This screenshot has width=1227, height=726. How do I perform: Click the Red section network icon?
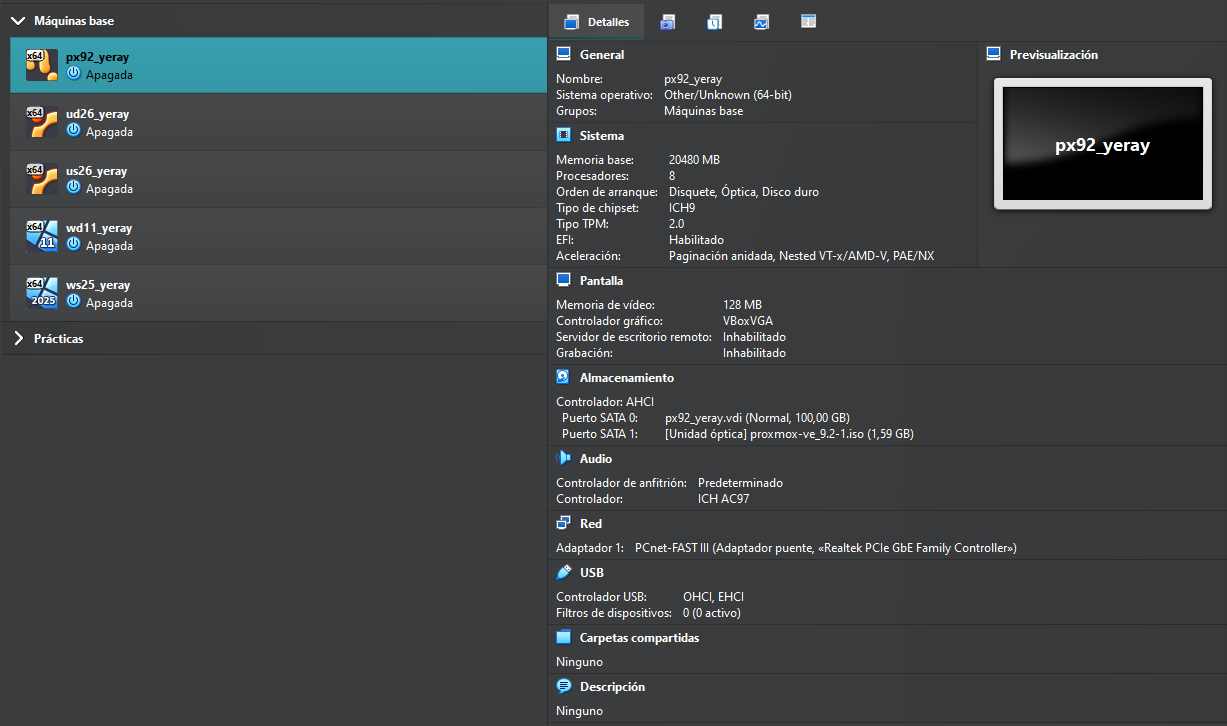click(x=563, y=523)
